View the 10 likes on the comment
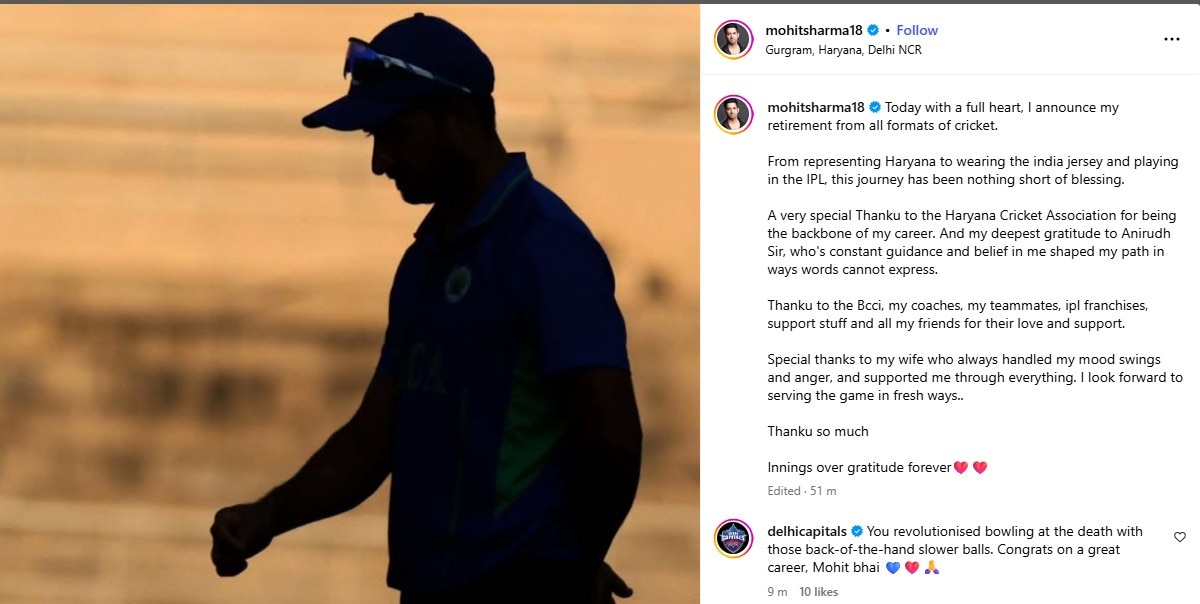 click(x=819, y=592)
